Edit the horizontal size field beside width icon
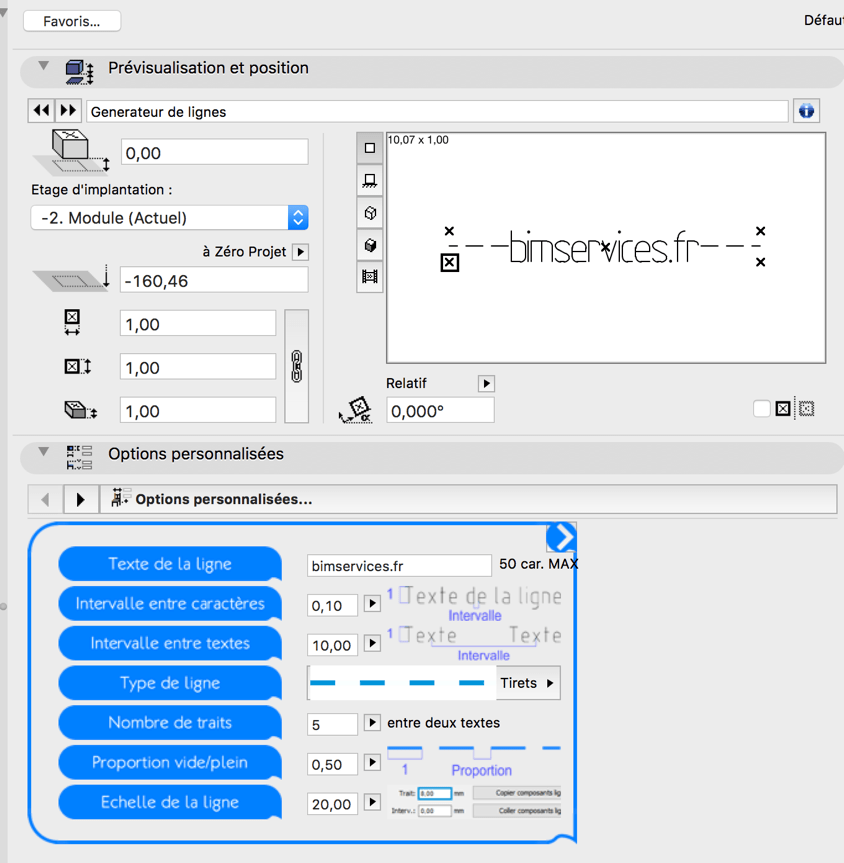 tap(198, 324)
